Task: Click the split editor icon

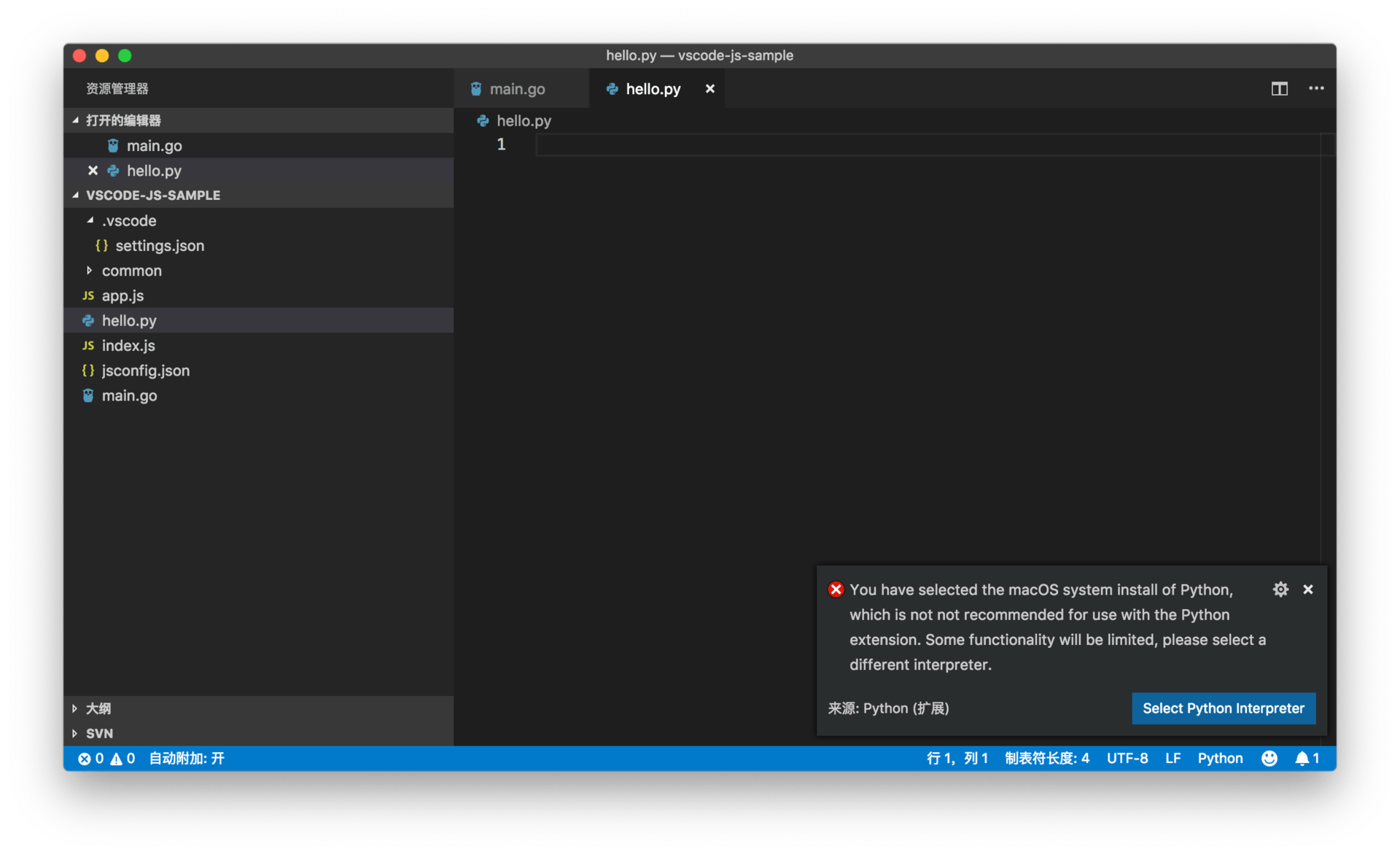Action: 1279,89
